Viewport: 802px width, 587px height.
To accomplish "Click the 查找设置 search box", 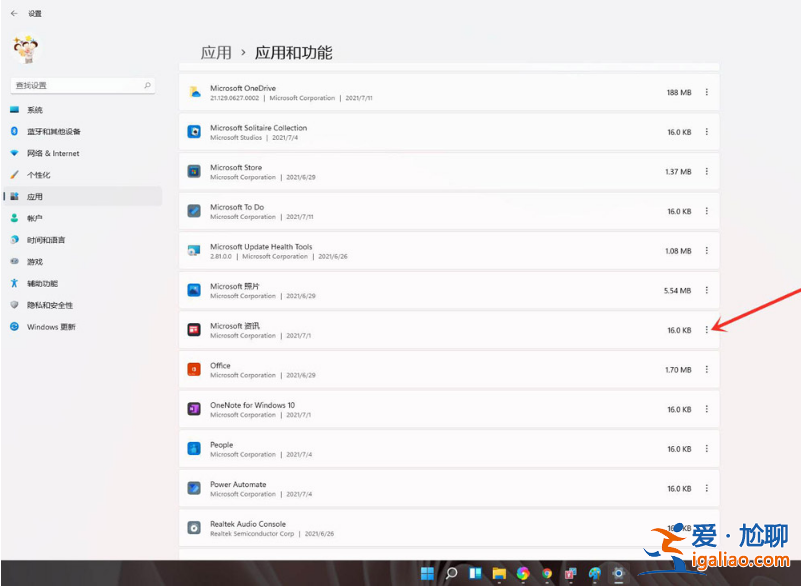I will click(x=82, y=86).
